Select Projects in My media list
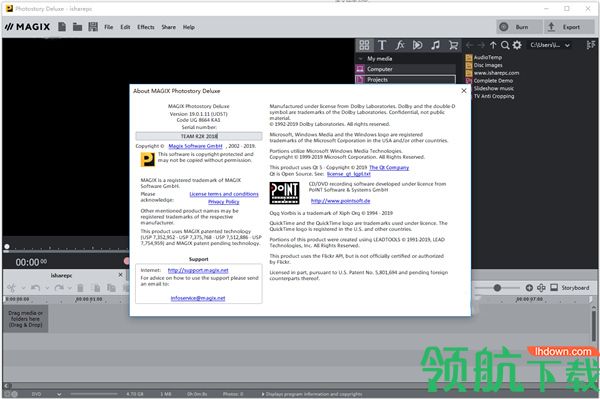Screen dimensions: 600x399 (x=406, y=80)
